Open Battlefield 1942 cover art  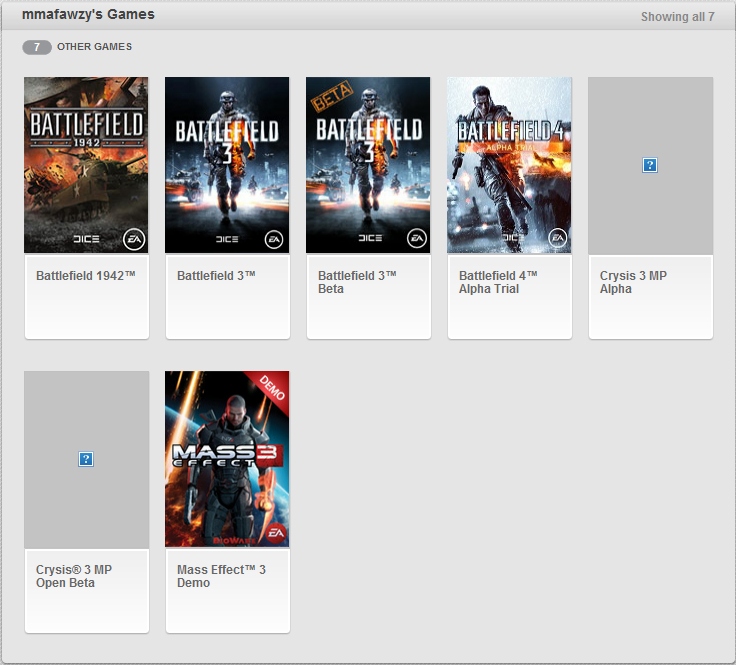[86, 165]
